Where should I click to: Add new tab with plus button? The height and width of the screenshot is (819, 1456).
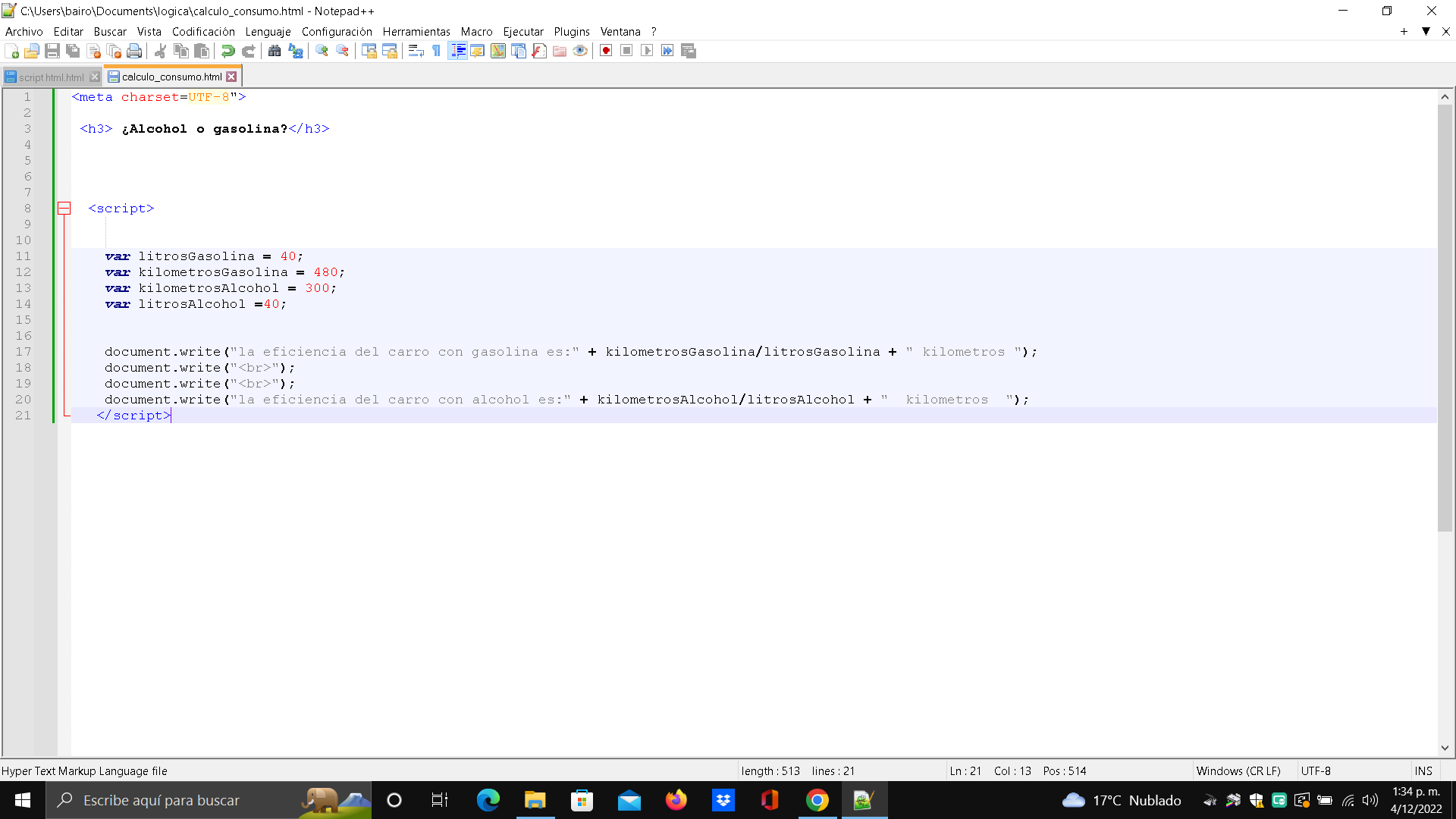coord(1404,32)
